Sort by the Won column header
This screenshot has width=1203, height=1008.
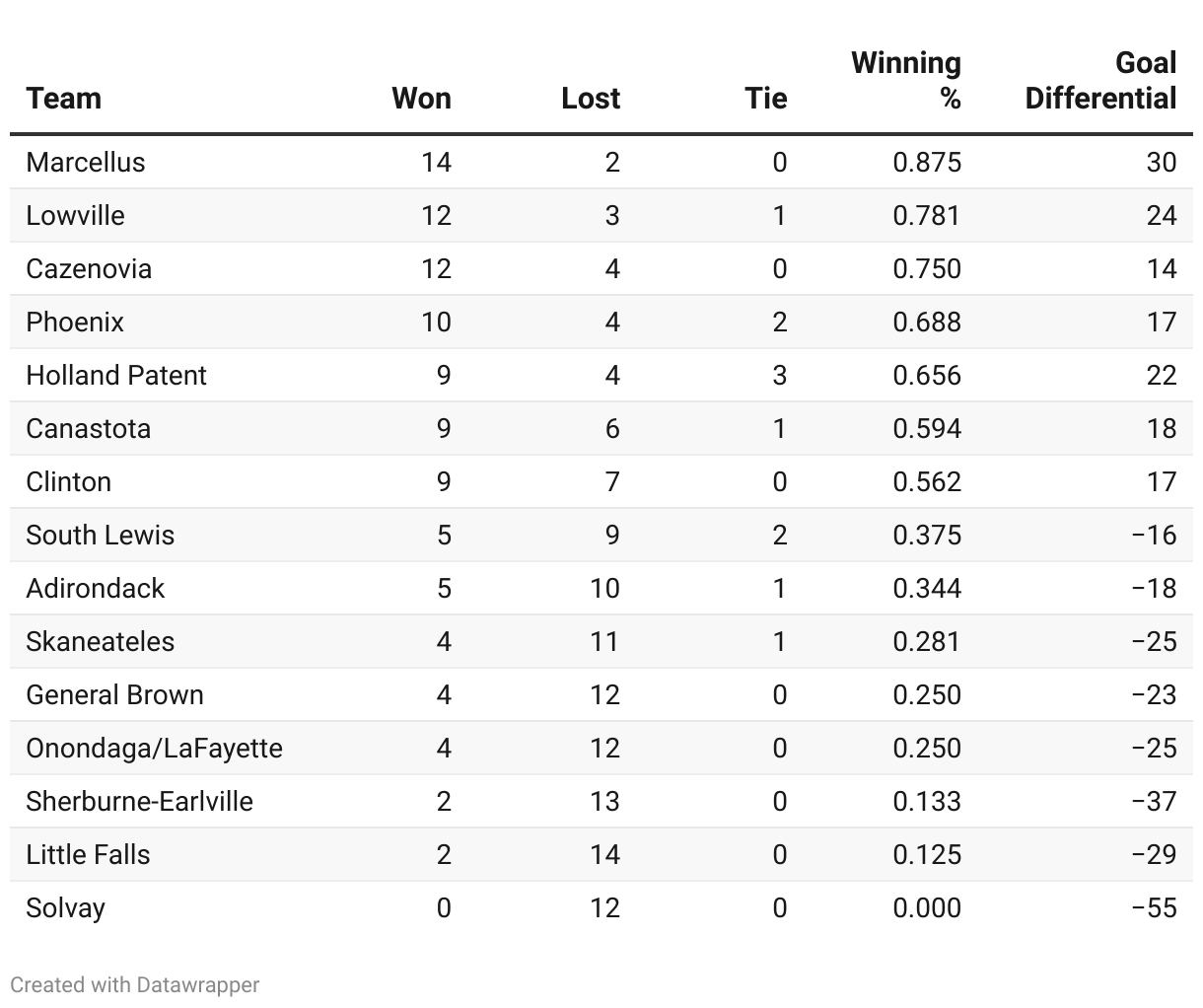pyautogui.click(x=421, y=99)
